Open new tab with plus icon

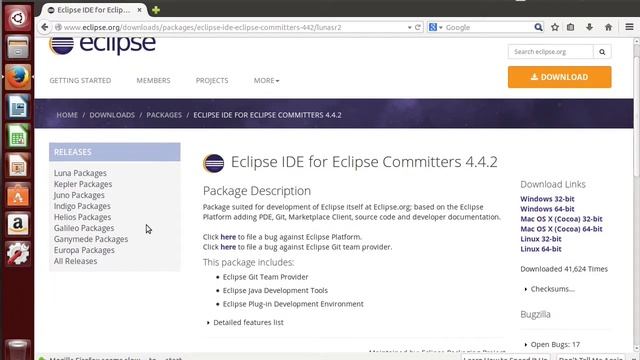click(156, 10)
